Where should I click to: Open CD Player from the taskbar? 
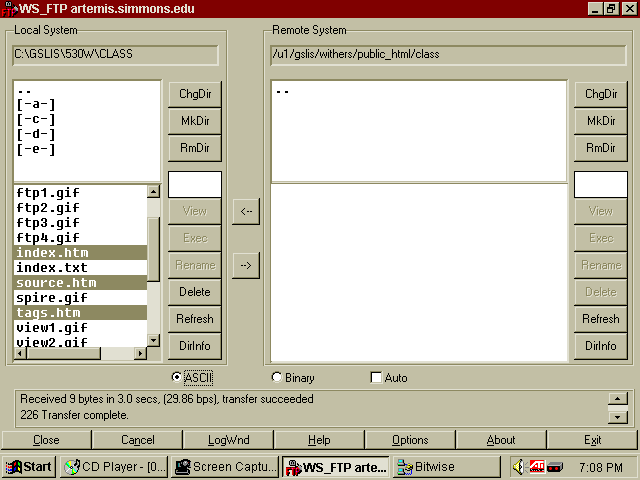pyautogui.click(x=112, y=467)
